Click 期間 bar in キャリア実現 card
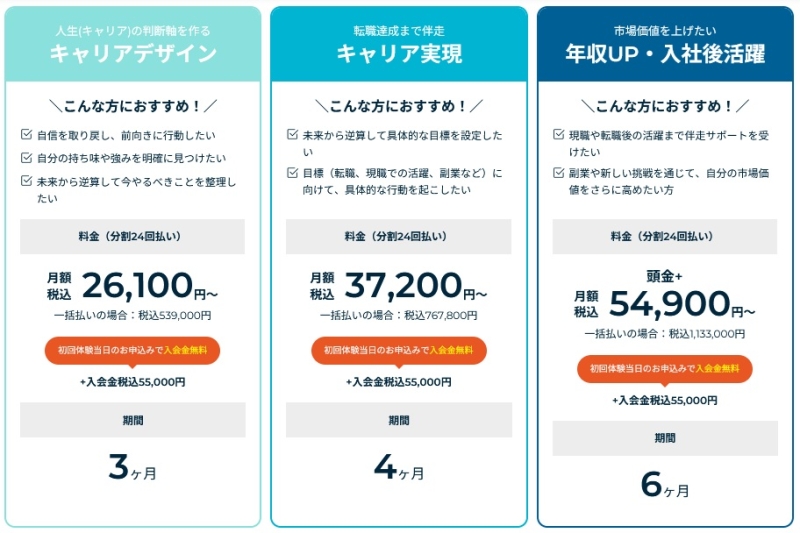 [399, 420]
